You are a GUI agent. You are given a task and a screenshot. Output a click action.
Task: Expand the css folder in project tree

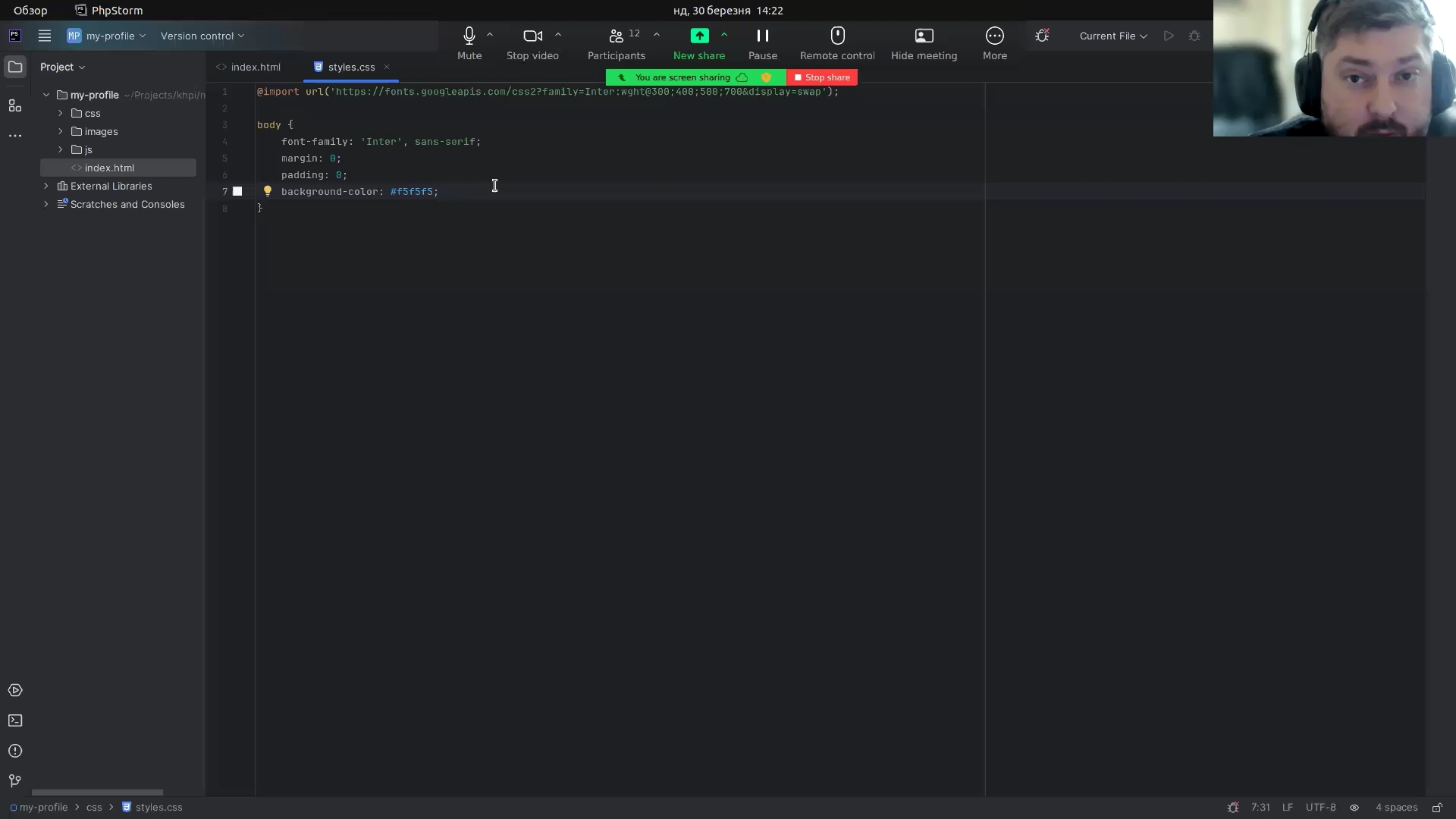(x=61, y=113)
